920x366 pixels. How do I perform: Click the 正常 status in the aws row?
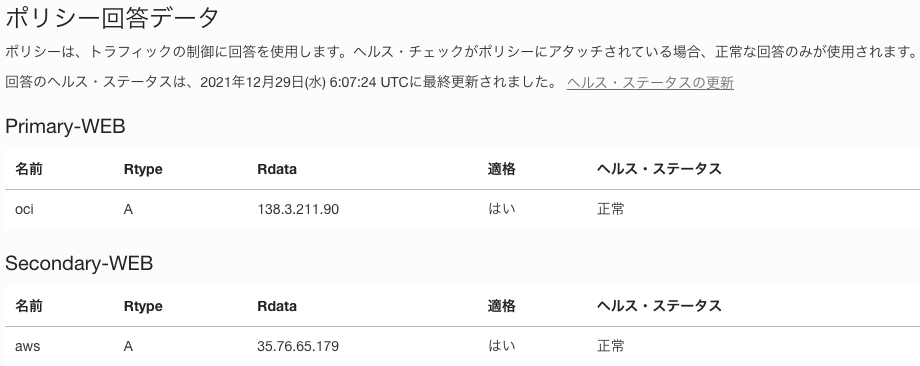pos(611,346)
